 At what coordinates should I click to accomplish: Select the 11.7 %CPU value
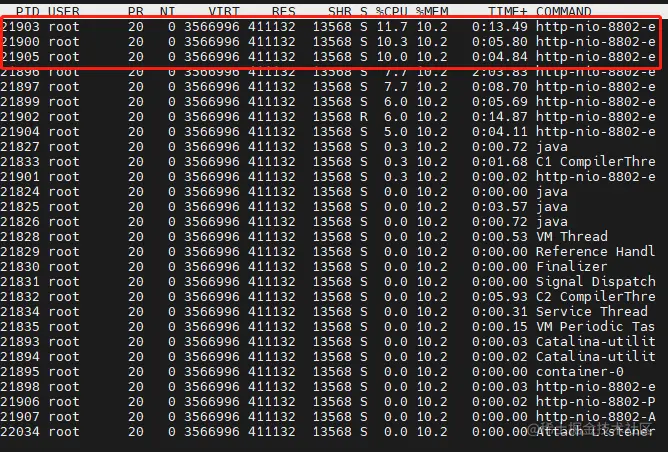[x=392, y=27]
